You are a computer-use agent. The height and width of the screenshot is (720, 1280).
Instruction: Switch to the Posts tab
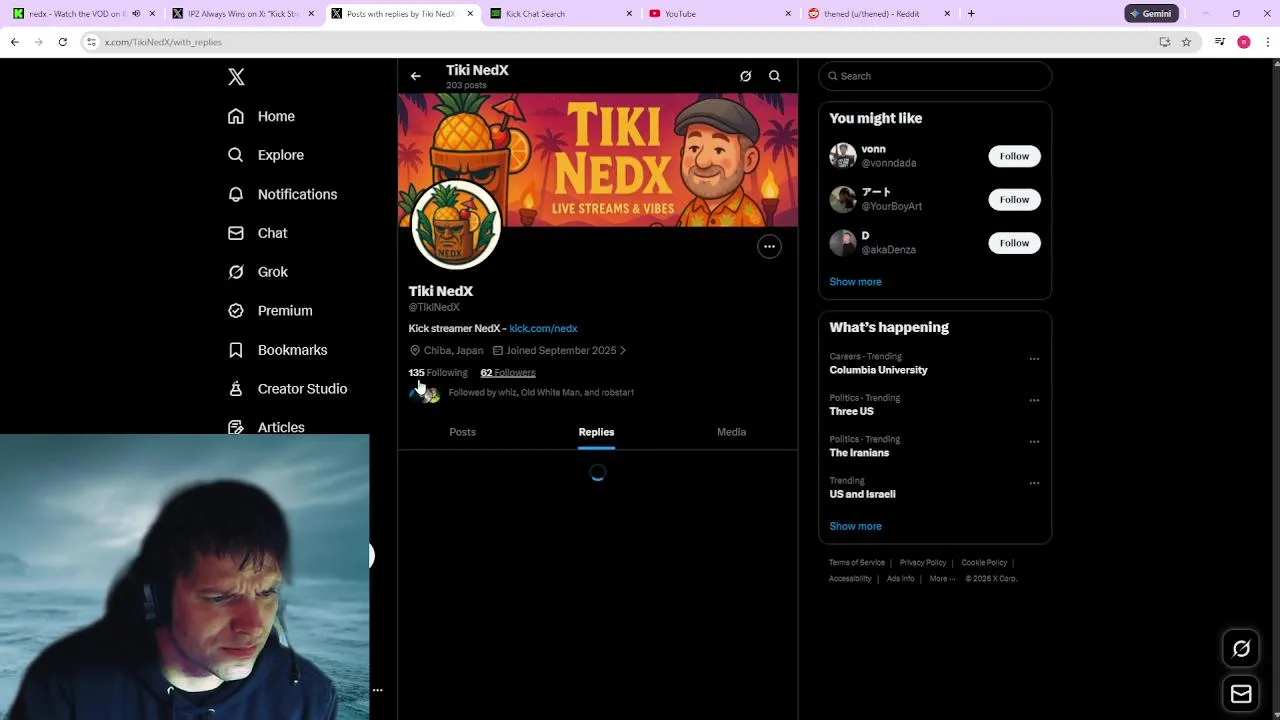pos(462,432)
